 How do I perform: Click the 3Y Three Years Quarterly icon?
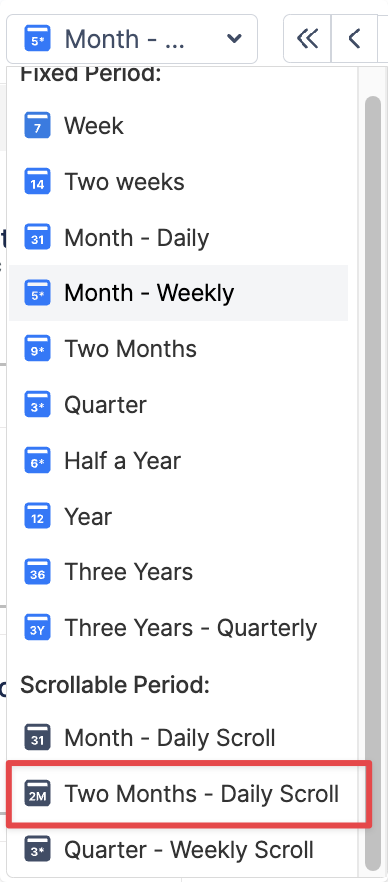[x=38, y=628]
